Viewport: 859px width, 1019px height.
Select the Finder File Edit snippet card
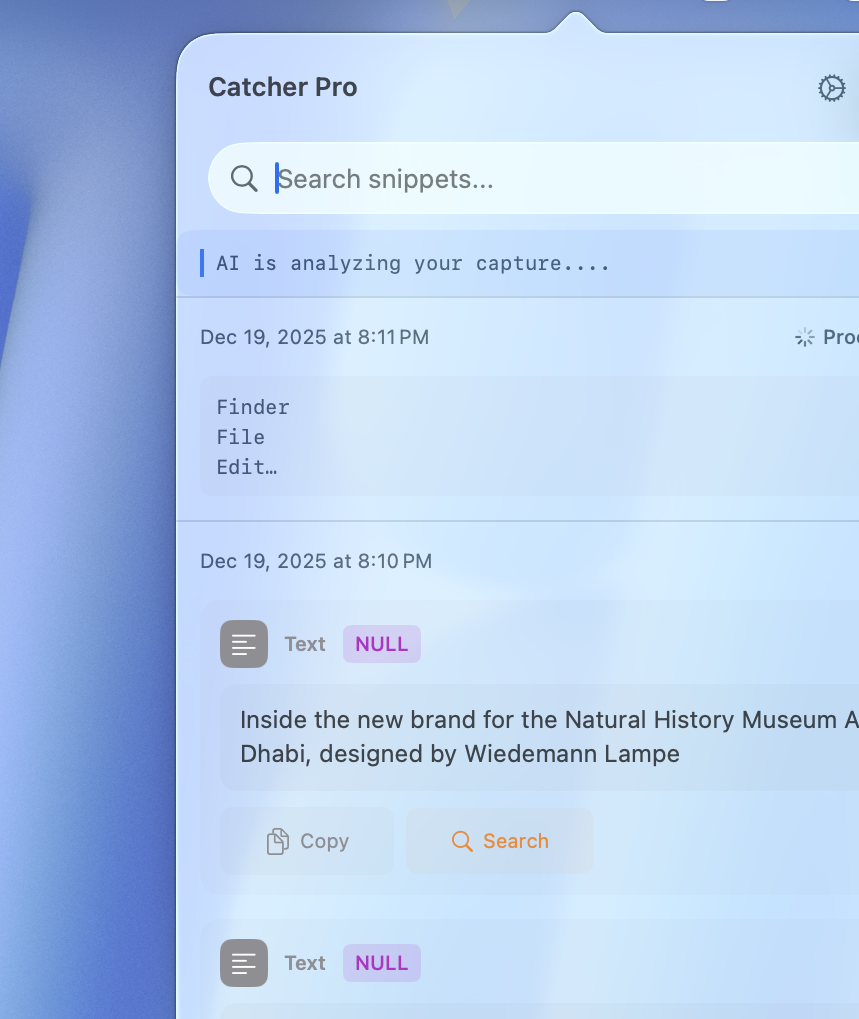(x=500, y=437)
